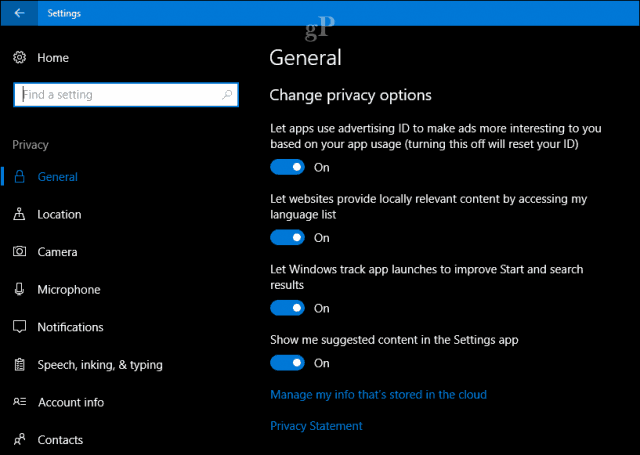The width and height of the screenshot is (640, 455).
Task: Turn off the language list access toggle
Action: tap(287, 237)
